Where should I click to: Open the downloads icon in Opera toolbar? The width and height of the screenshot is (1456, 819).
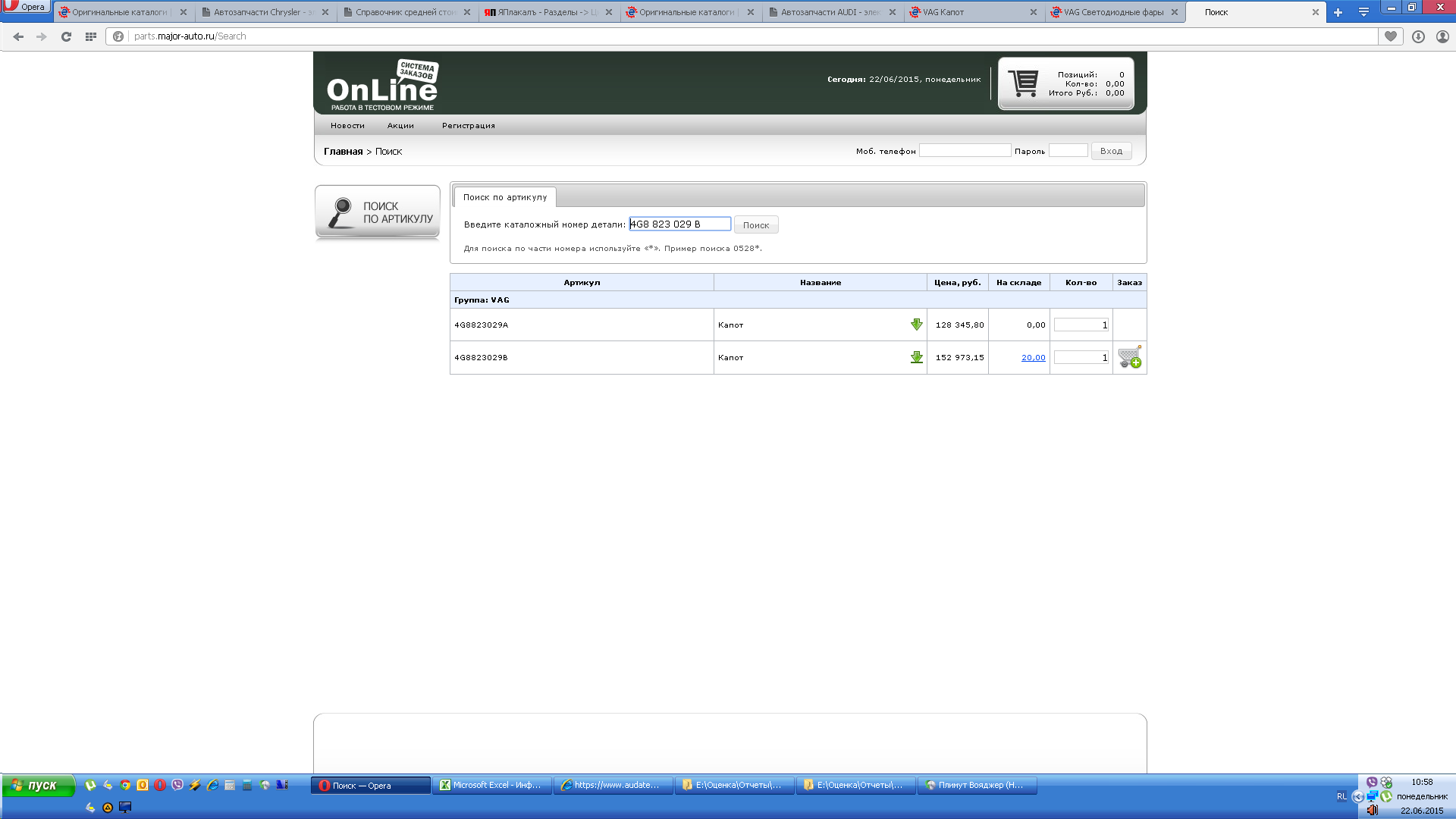point(1418,36)
